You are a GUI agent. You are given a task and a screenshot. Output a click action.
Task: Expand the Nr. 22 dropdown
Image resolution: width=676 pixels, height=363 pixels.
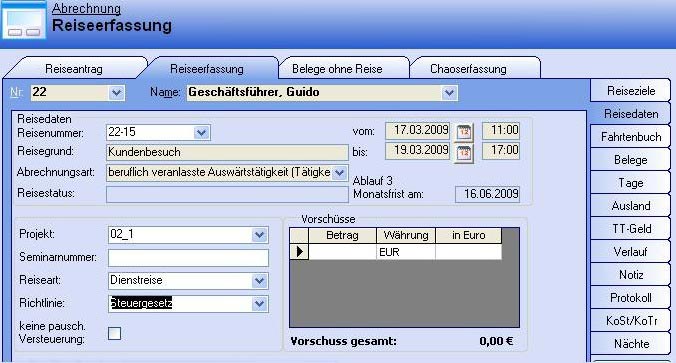pos(116,93)
